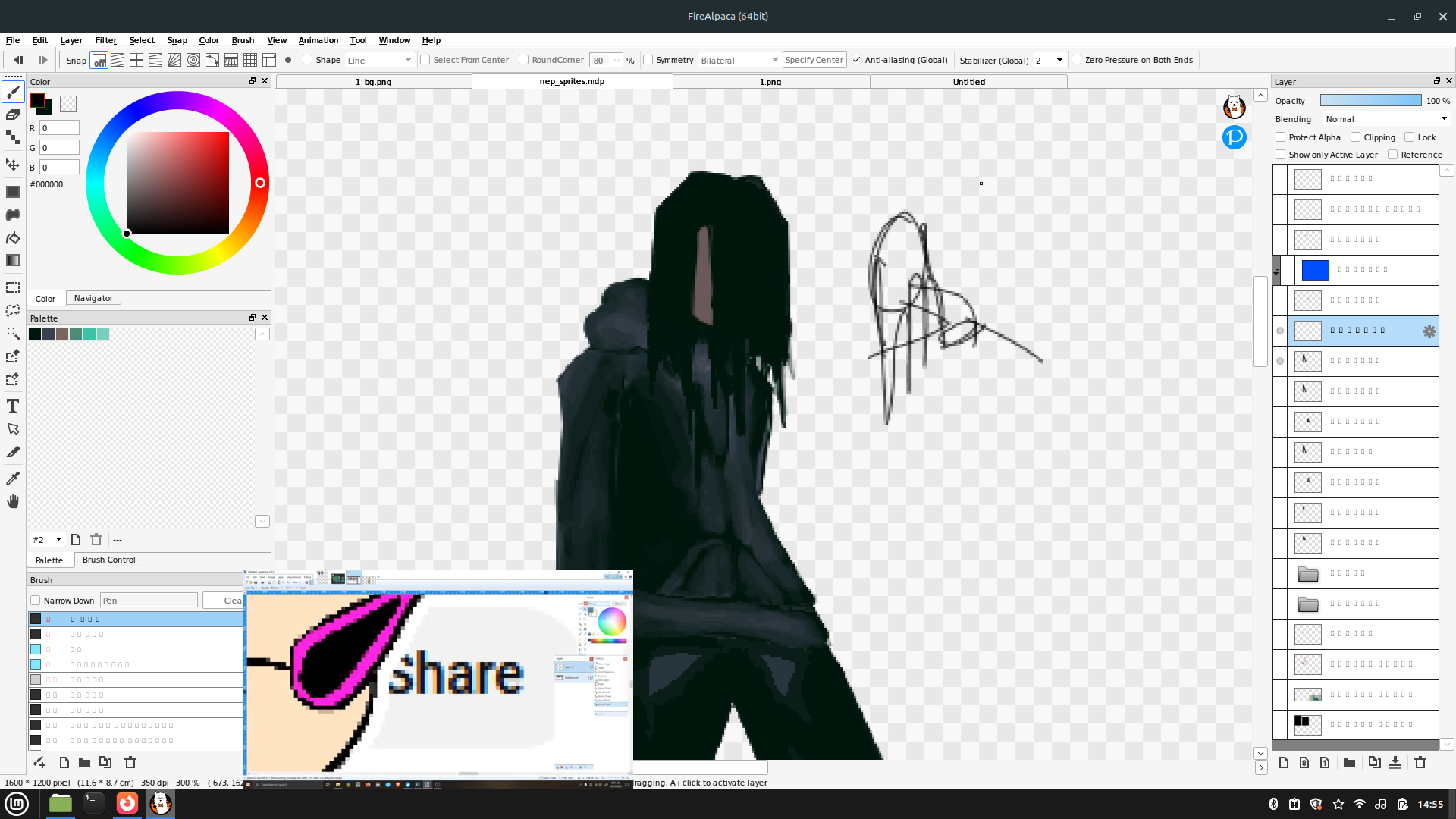Select the Text tool
This screenshot has width=1456, height=819.
13,406
